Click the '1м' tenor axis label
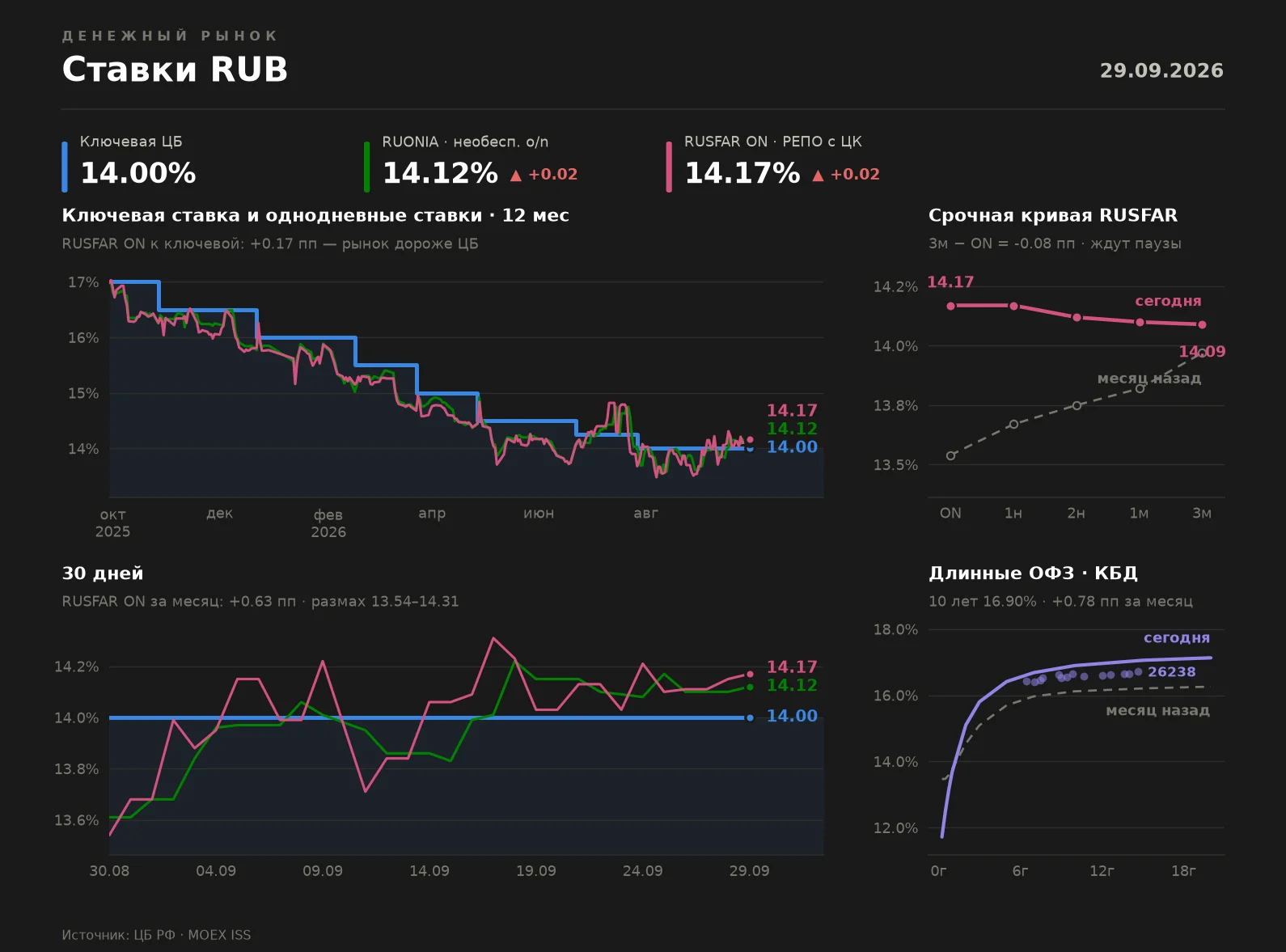 [x=1139, y=513]
